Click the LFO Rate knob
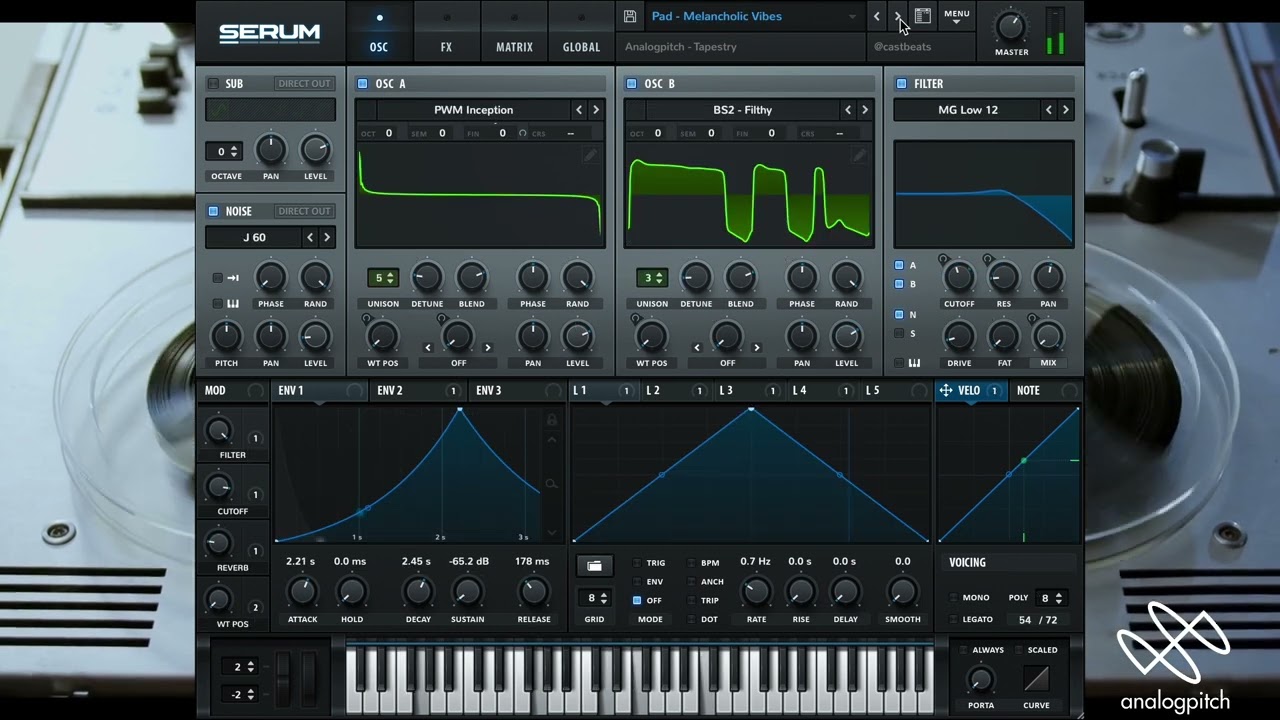1280x720 pixels. click(756, 592)
